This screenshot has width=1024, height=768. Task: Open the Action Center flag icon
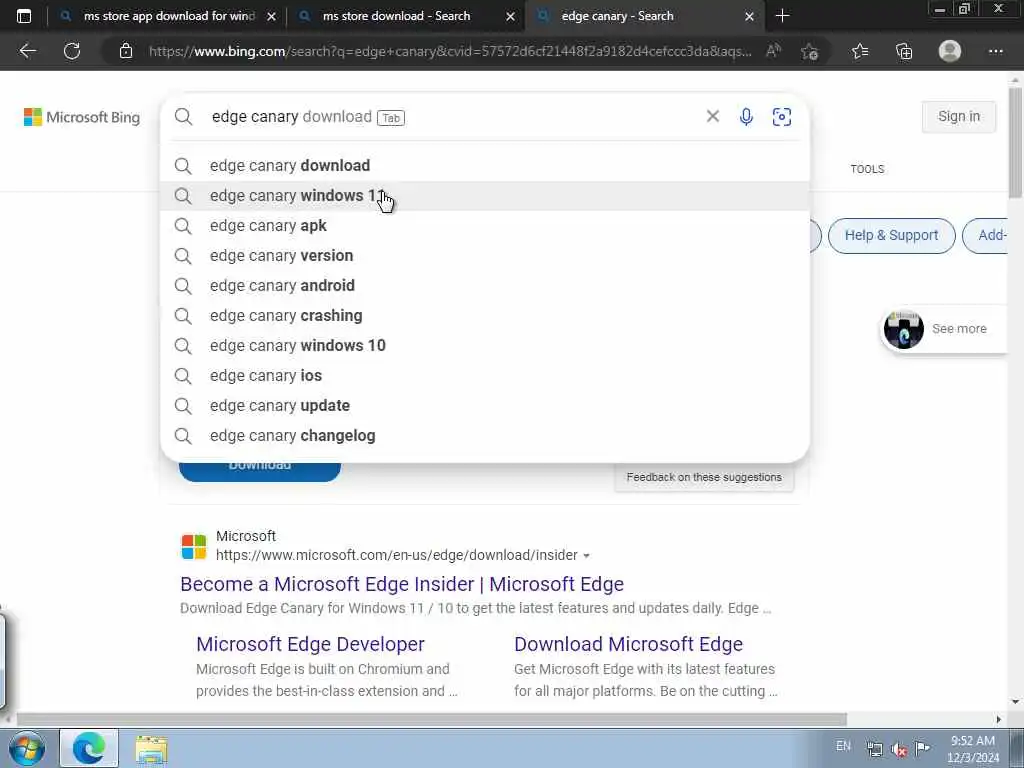pyautogui.click(x=922, y=748)
